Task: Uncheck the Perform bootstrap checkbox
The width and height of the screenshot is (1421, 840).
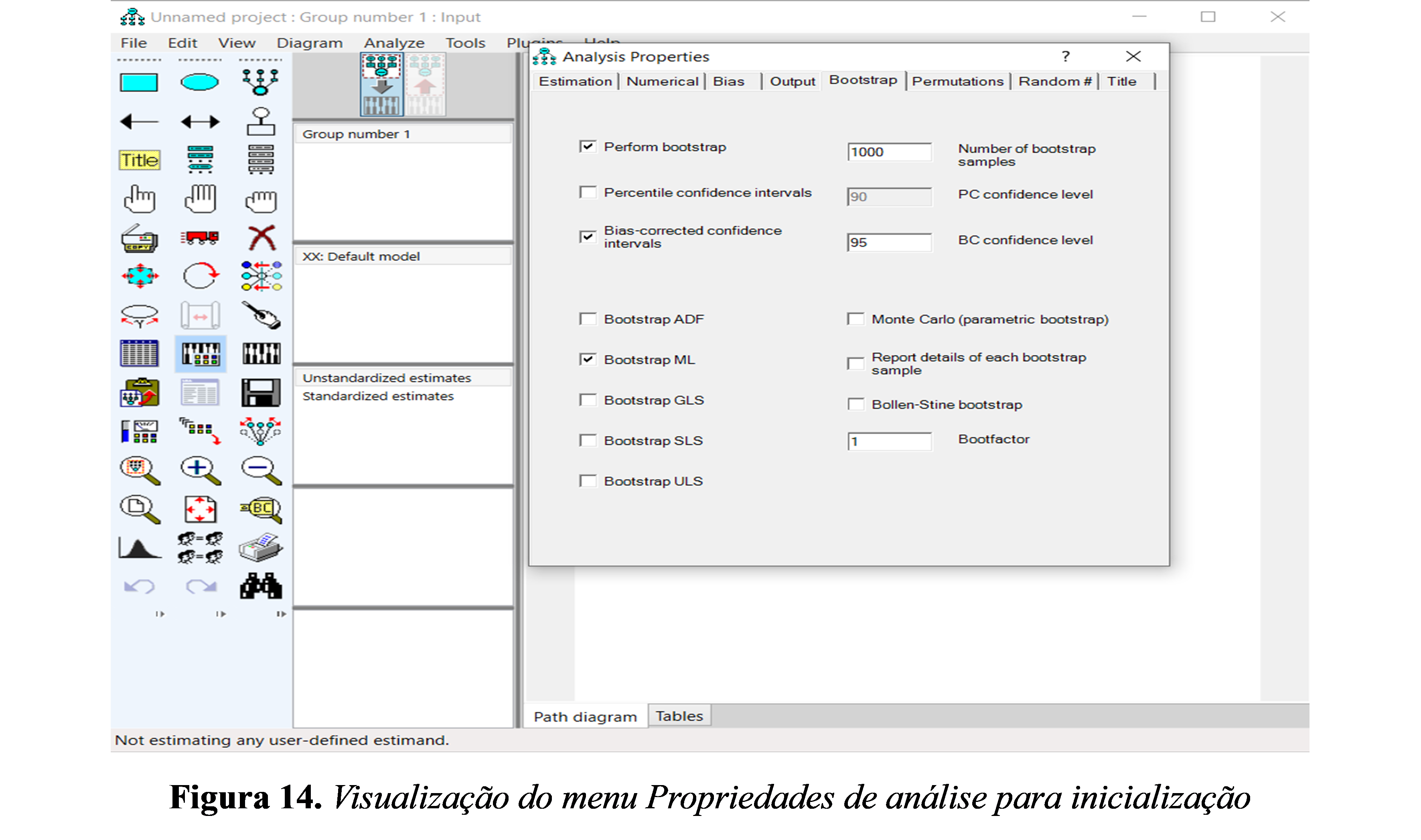Action: pos(588,147)
